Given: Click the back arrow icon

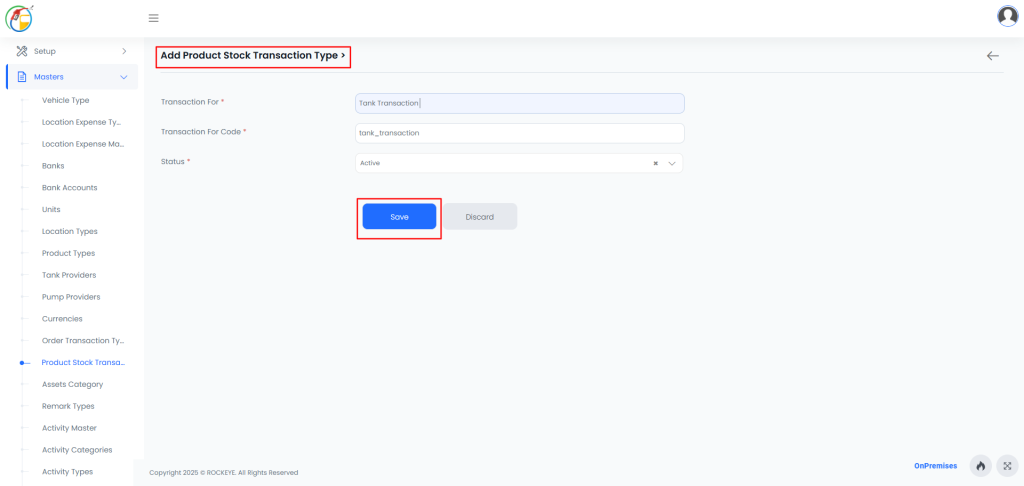Looking at the screenshot, I should point(992,56).
